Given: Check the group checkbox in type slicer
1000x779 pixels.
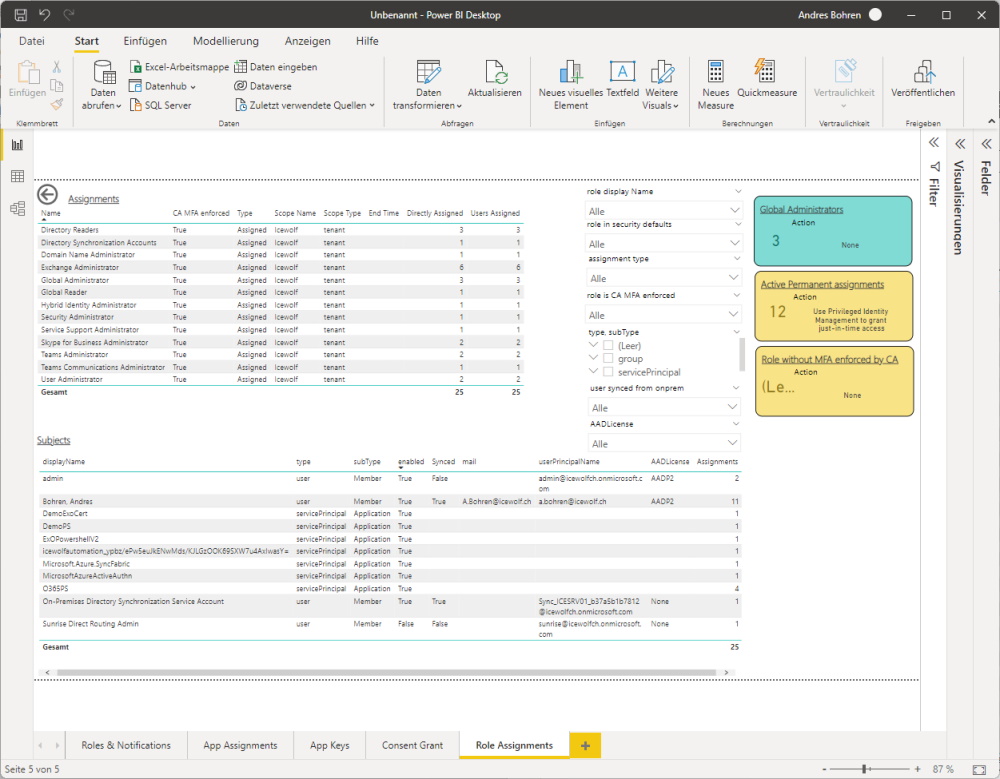Looking at the screenshot, I should pos(608,359).
